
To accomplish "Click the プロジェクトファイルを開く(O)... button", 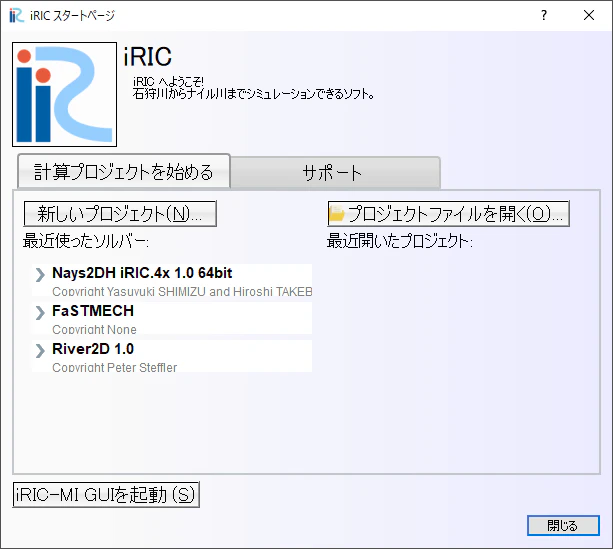I will 448,214.
